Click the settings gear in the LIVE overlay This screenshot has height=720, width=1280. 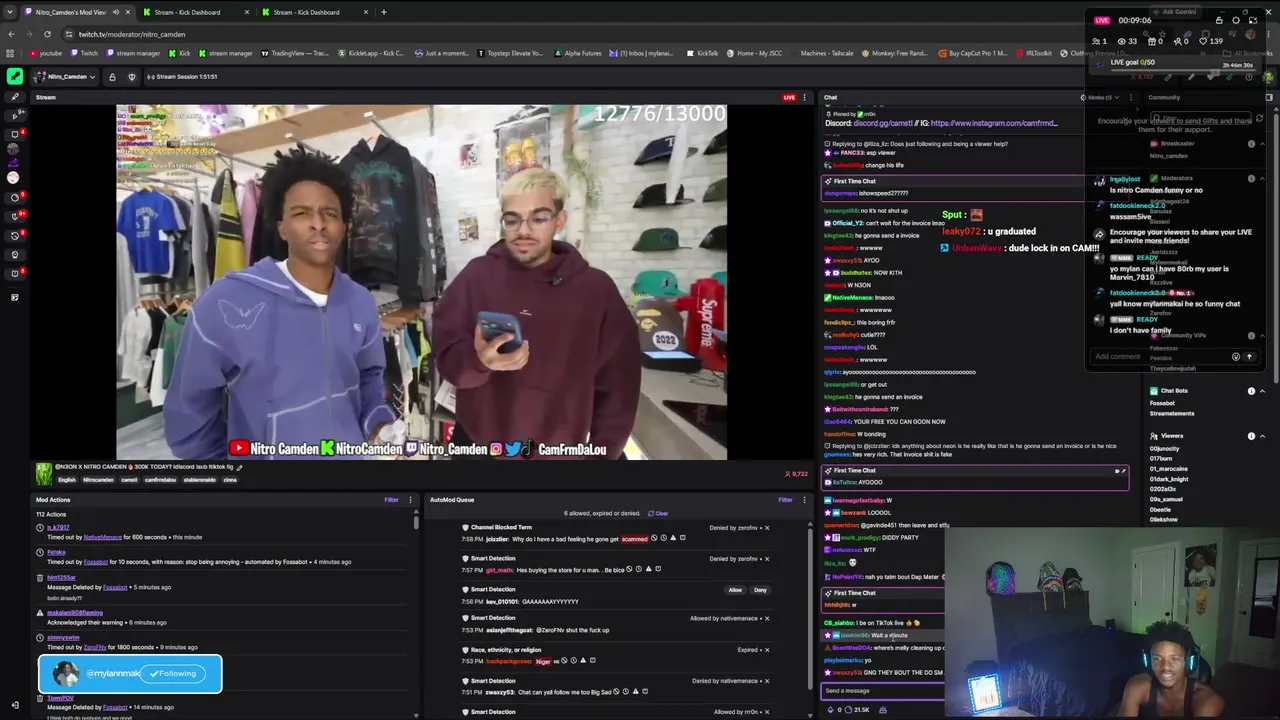[1236, 20]
